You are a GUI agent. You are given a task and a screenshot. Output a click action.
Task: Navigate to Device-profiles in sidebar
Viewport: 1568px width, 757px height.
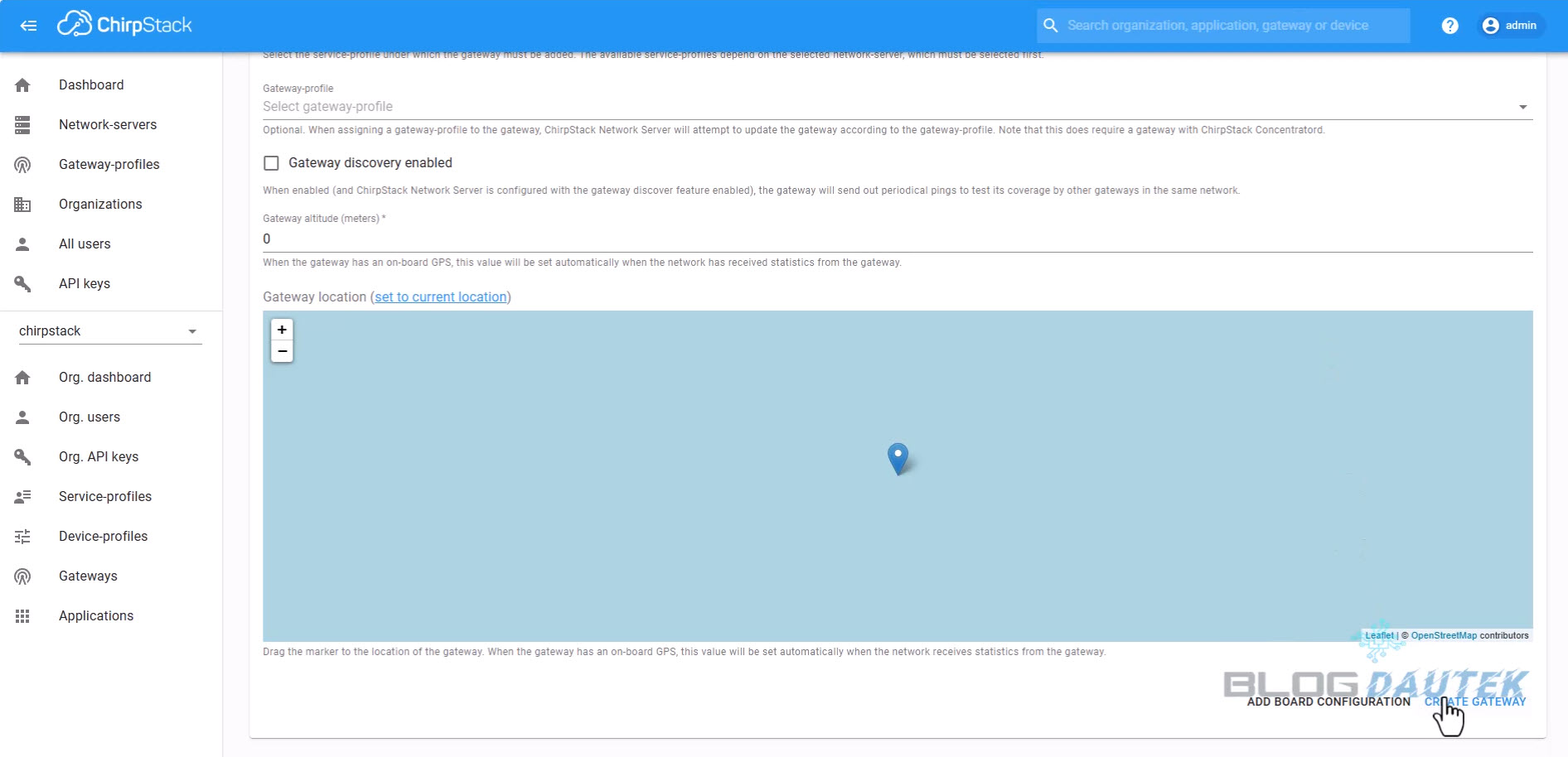click(103, 537)
